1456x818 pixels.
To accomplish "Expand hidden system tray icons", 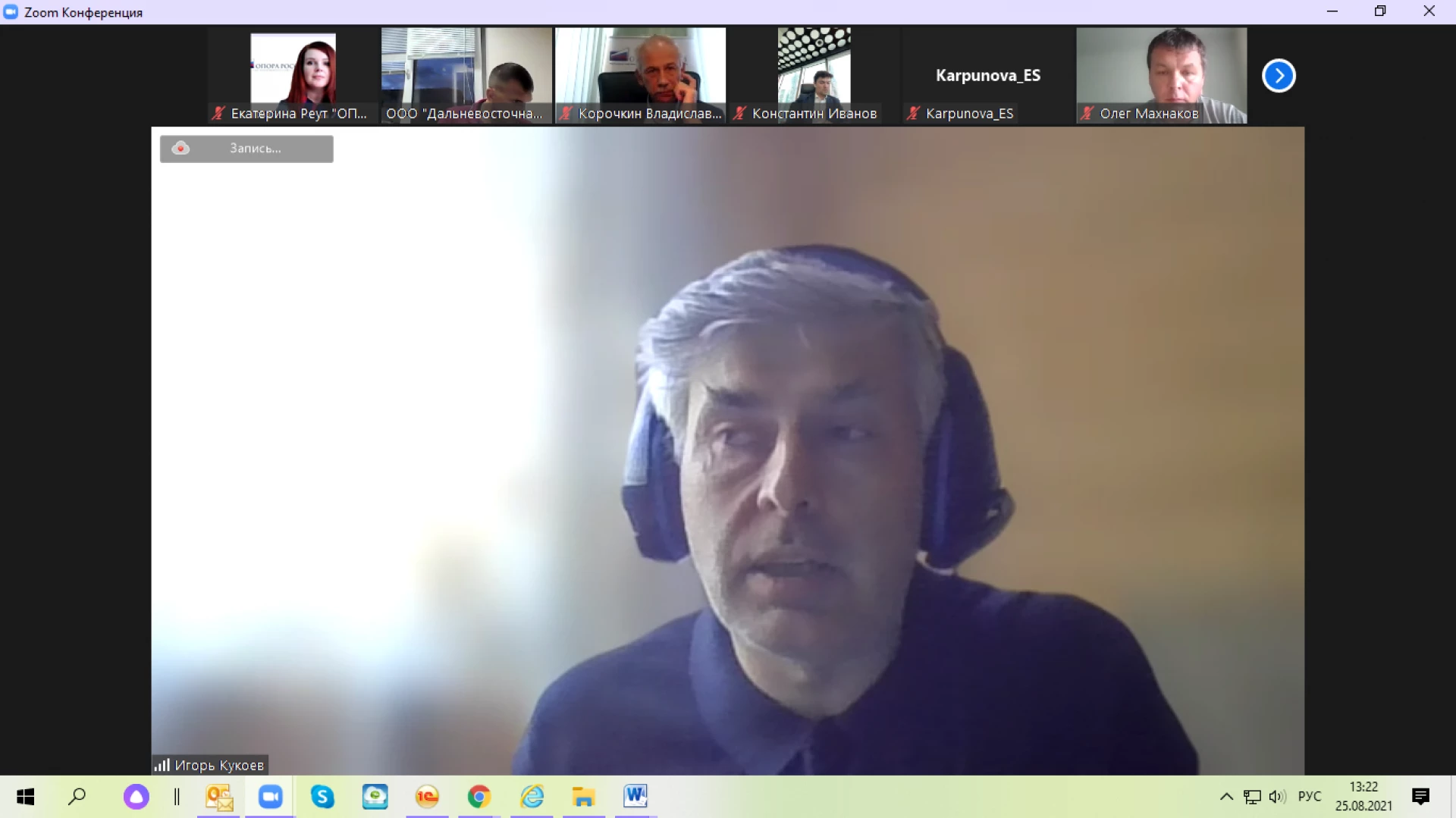I will (x=1226, y=797).
